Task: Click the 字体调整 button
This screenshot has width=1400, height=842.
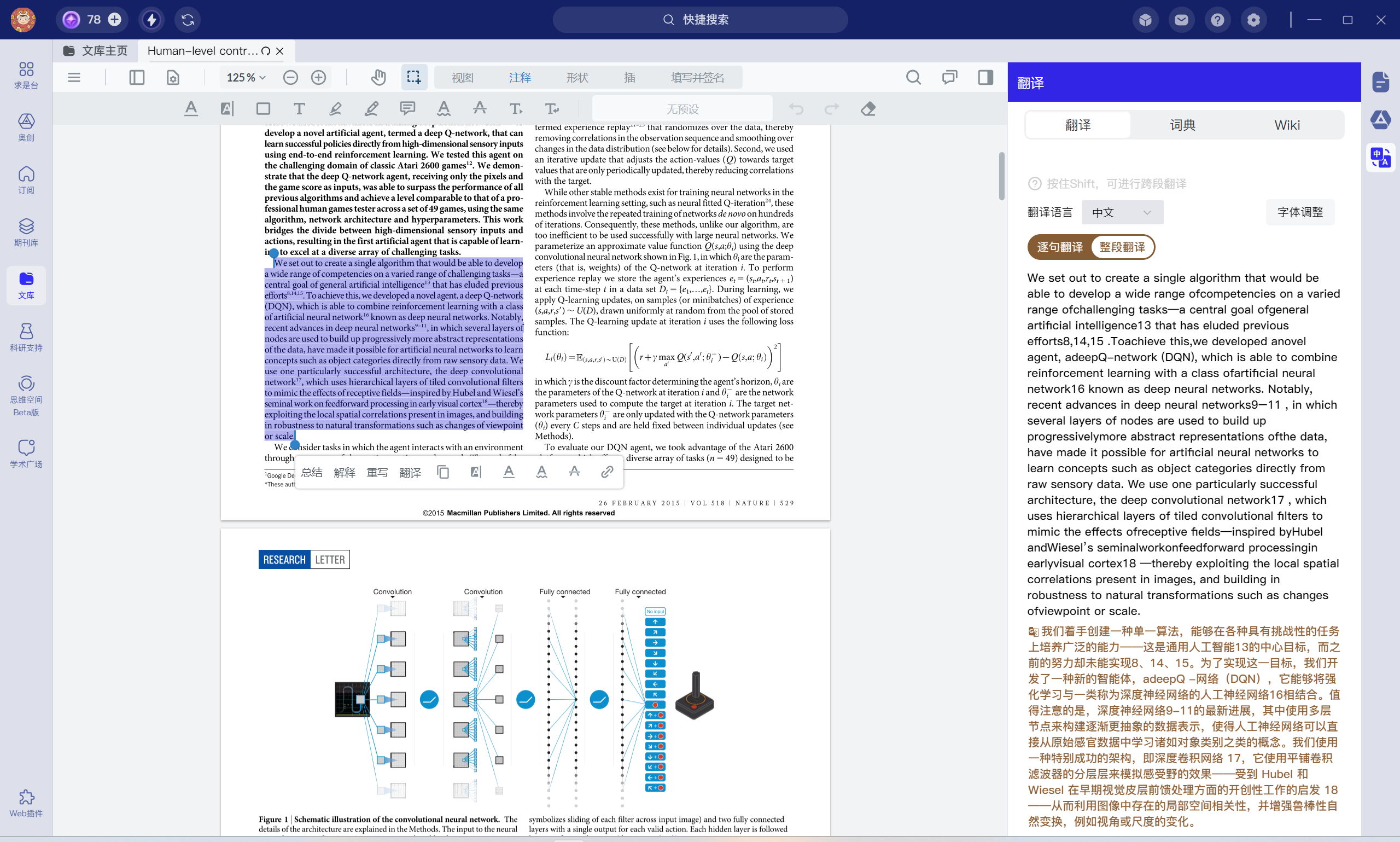Action: pos(1299,212)
